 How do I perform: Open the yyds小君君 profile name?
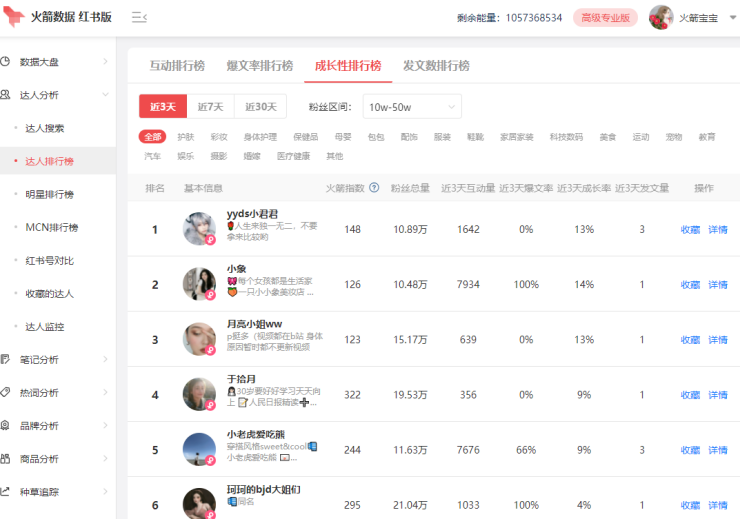(252, 214)
